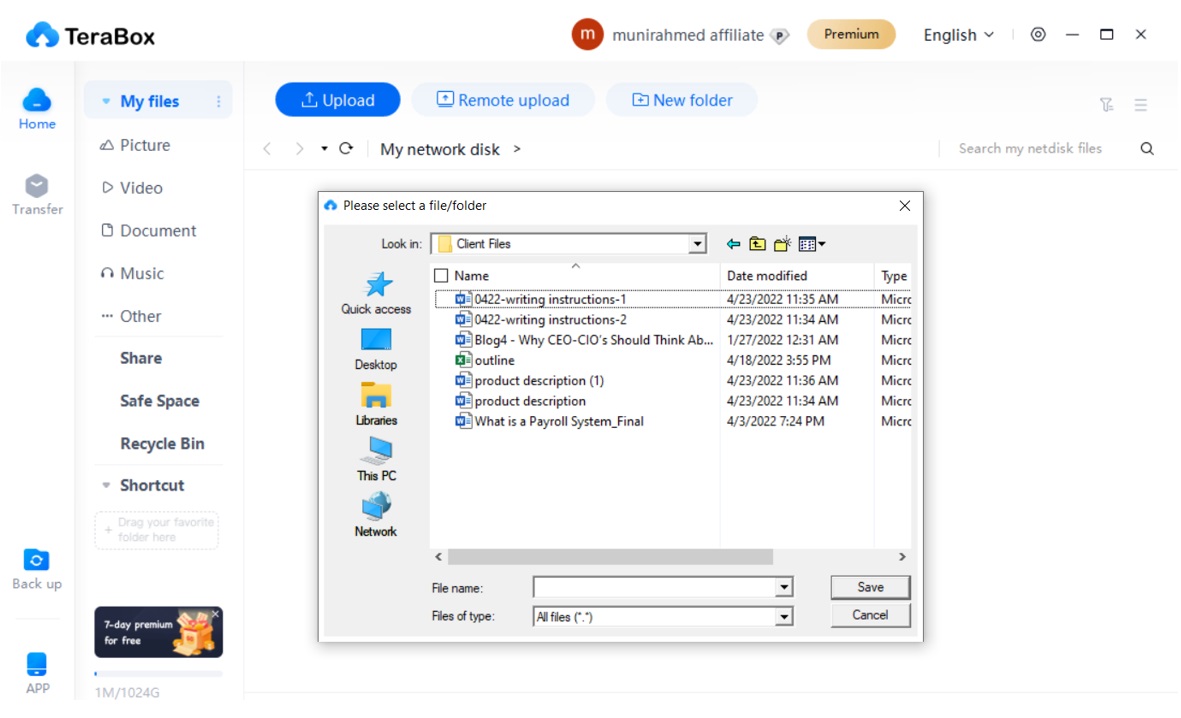Open the Back up section
The image size is (1181, 718).
pyautogui.click(x=37, y=570)
